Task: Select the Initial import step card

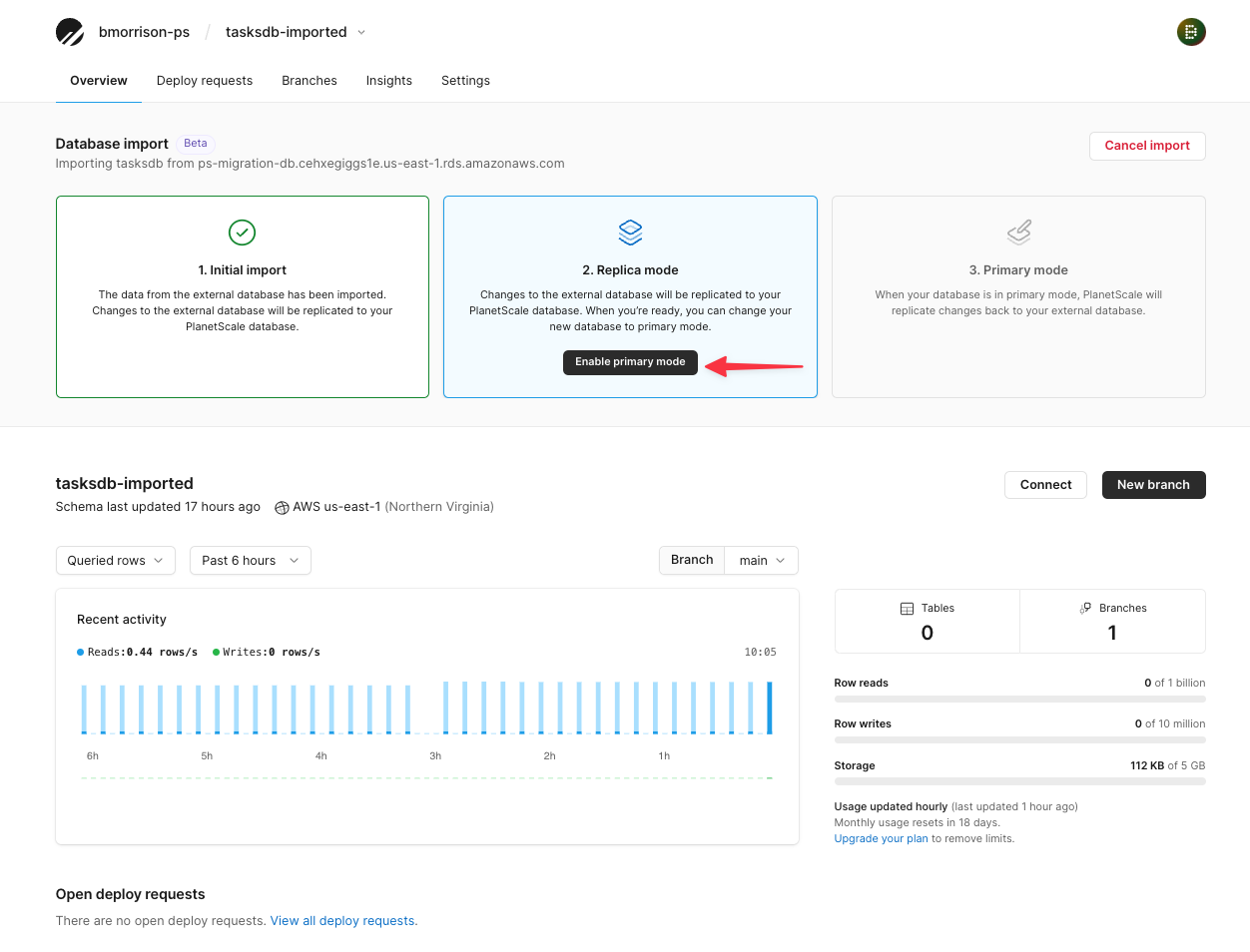Action: 243,296
